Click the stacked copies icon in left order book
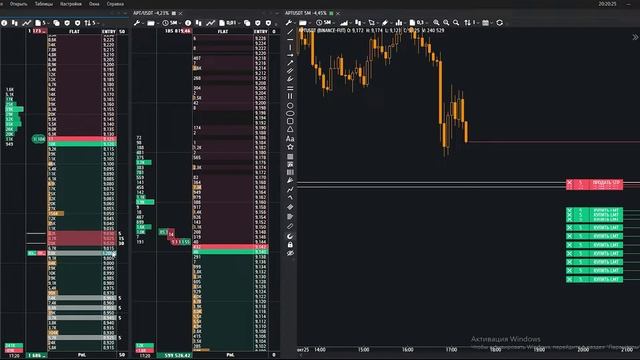The width and height of the screenshot is (640, 360). [x=56, y=23]
